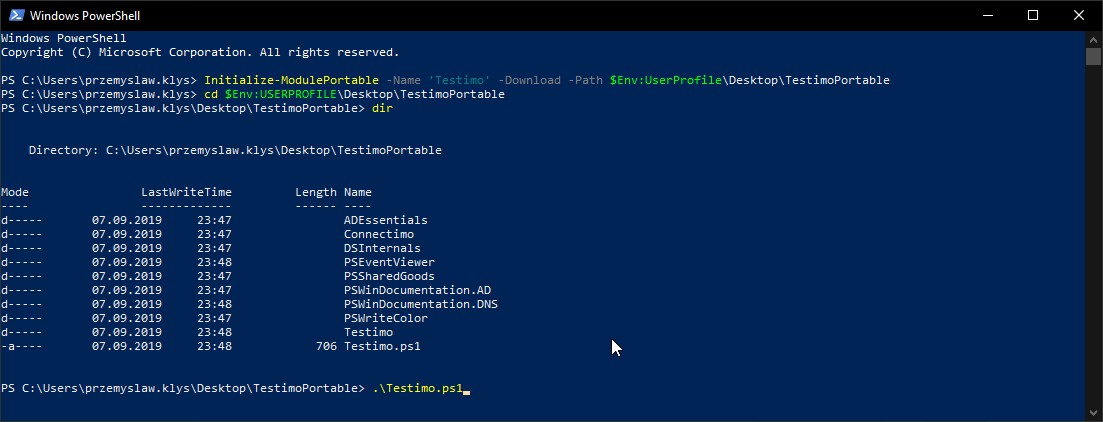Image resolution: width=1103 pixels, height=422 pixels.
Task: Maximize the Windows PowerShell window
Action: point(1033,16)
